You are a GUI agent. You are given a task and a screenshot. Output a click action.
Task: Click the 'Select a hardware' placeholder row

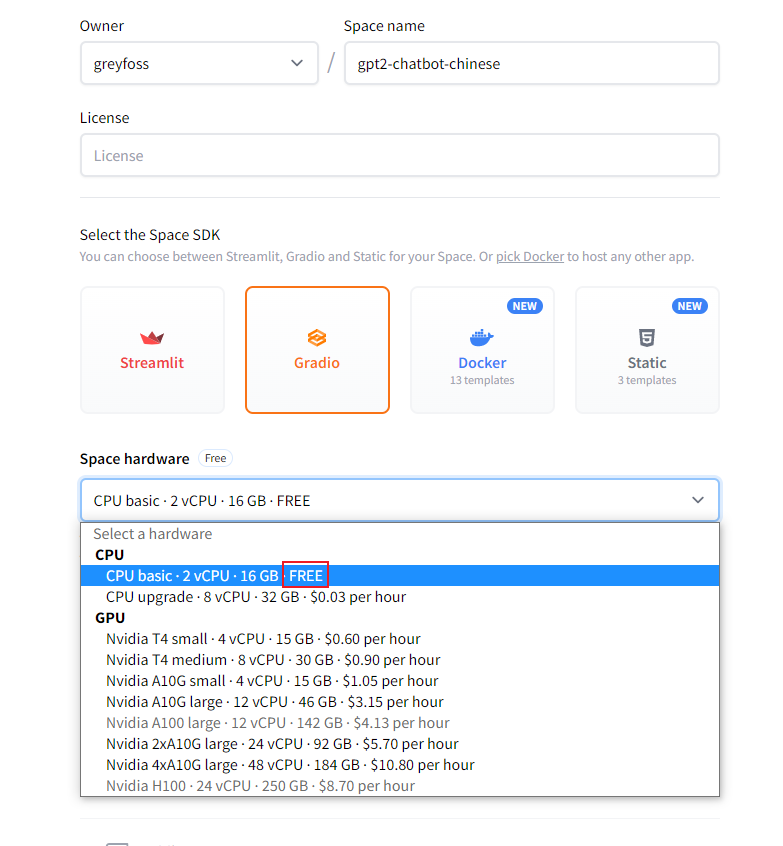coord(399,534)
